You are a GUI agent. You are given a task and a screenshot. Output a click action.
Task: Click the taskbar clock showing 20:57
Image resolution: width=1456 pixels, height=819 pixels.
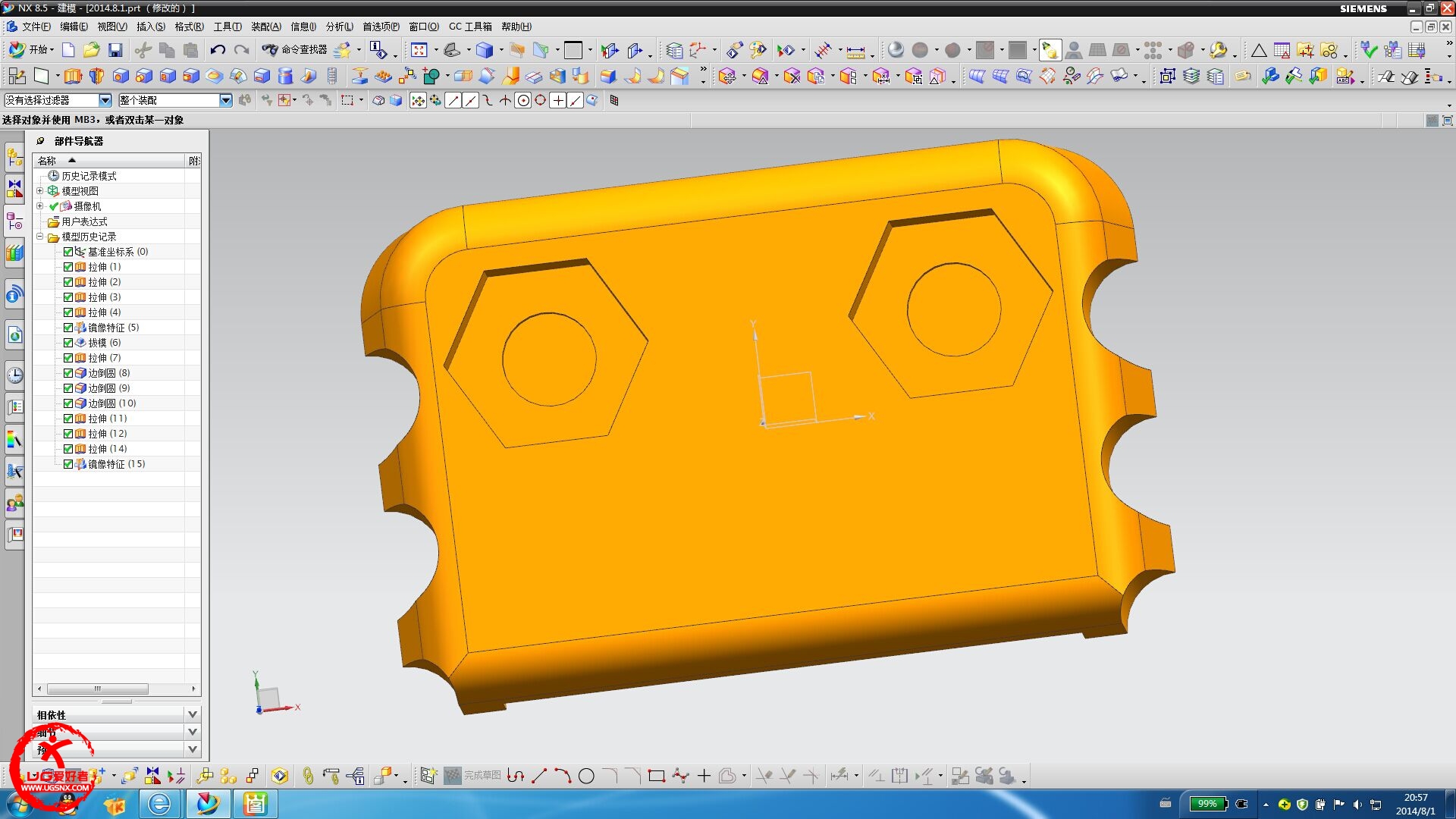pyautogui.click(x=1415, y=804)
